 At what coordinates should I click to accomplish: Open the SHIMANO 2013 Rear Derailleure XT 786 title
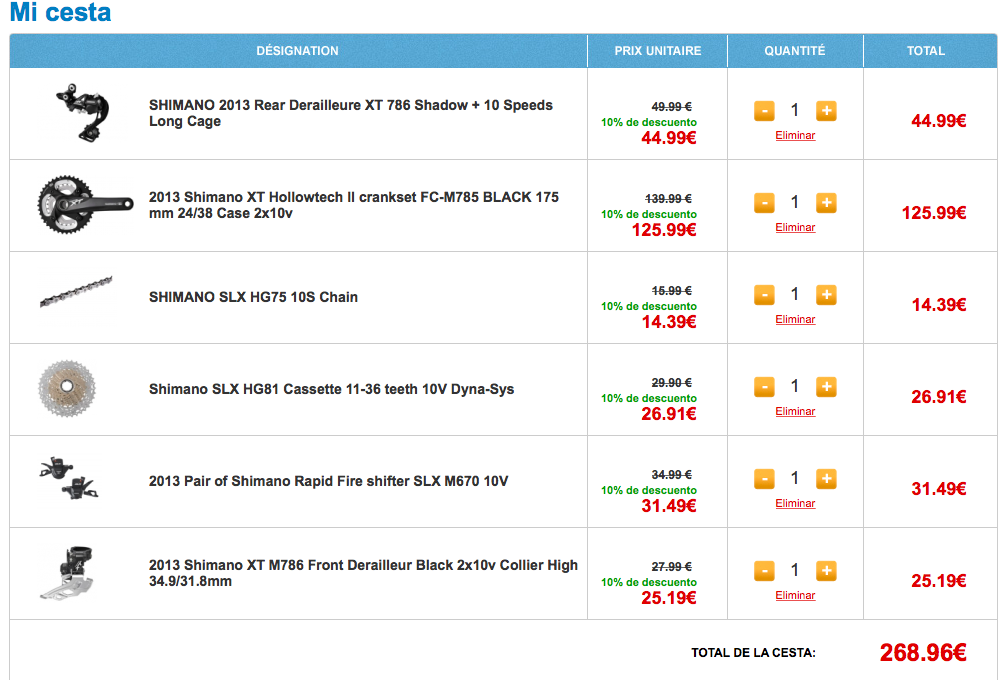click(x=351, y=113)
